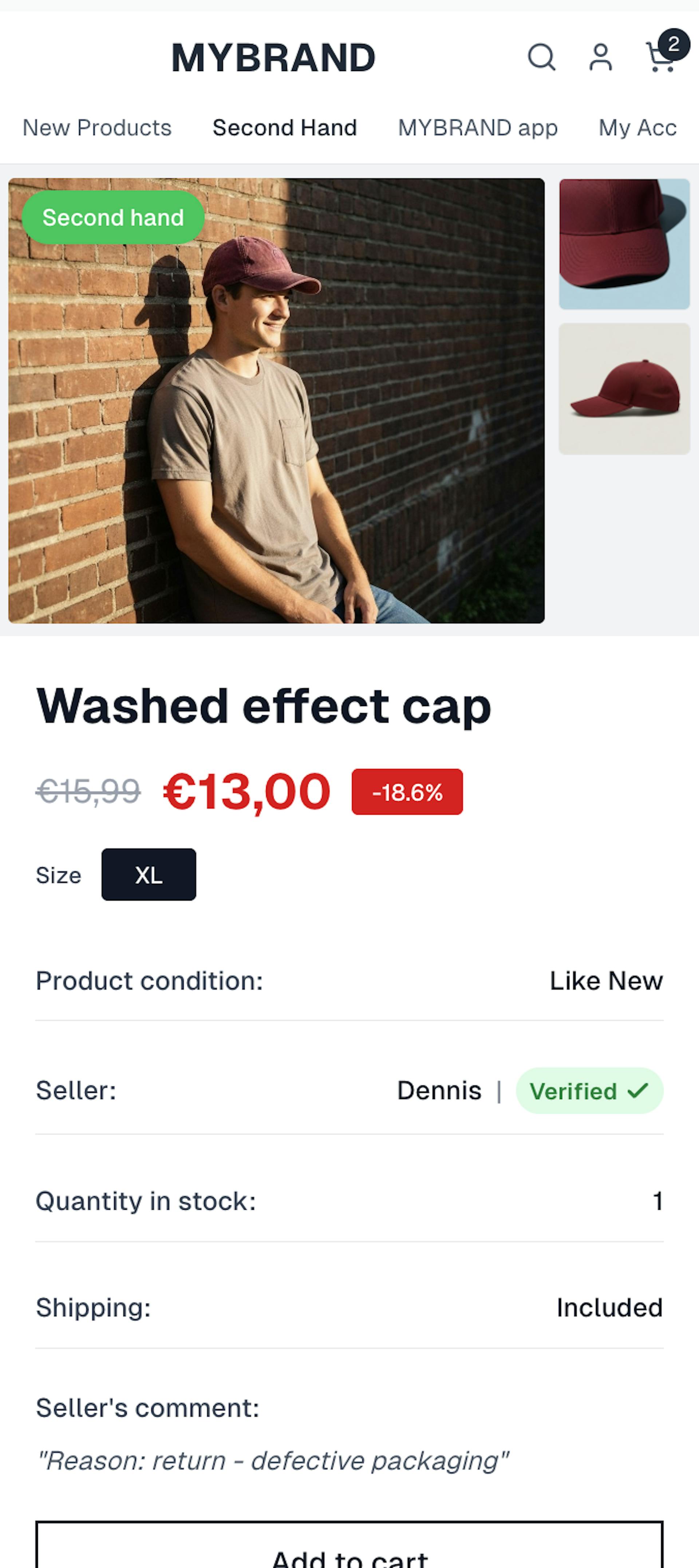Open the My Account tab

(x=637, y=128)
